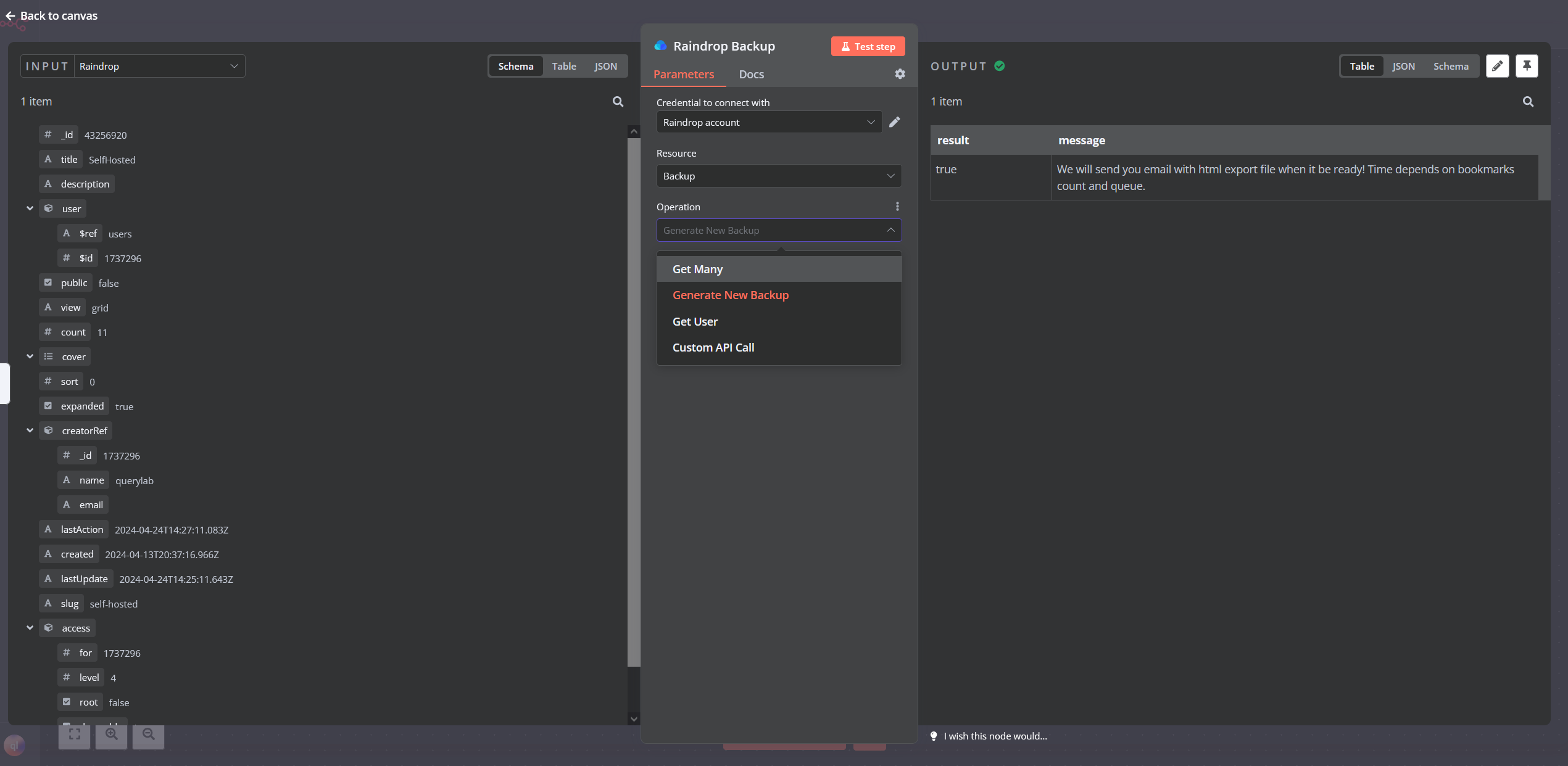Click the Test step button
Image resolution: width=1568 pixels, height=766 pixels.
coord(868,46)
